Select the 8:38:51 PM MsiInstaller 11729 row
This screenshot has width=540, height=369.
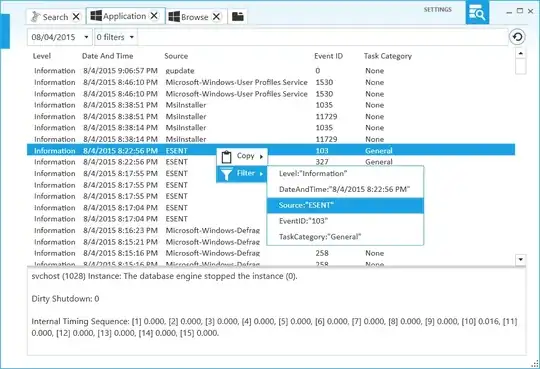[x=271, y=117]
